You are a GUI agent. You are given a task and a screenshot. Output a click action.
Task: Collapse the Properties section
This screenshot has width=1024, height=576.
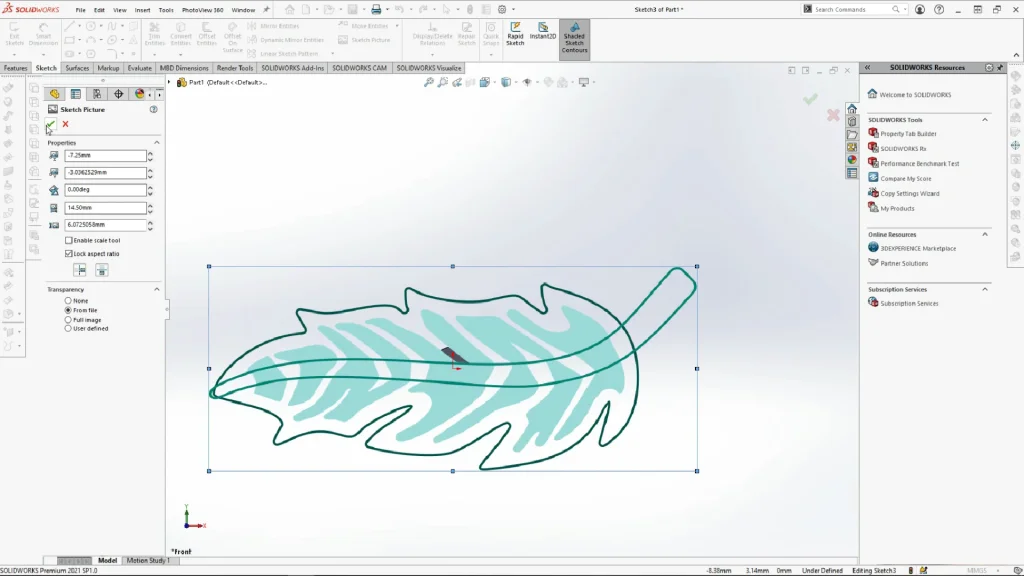pos(157,143)
